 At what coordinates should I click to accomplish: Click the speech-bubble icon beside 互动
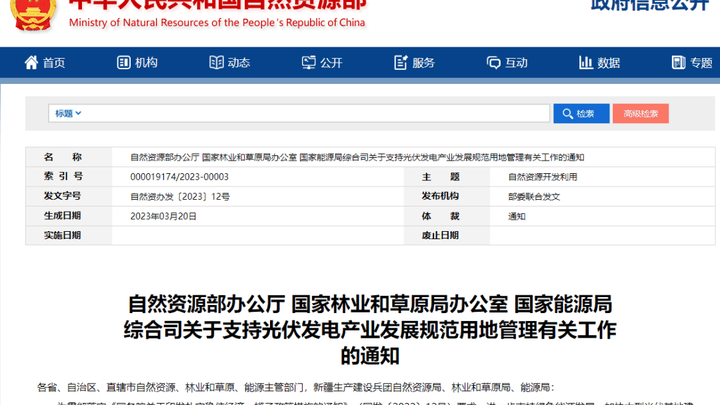494,62
